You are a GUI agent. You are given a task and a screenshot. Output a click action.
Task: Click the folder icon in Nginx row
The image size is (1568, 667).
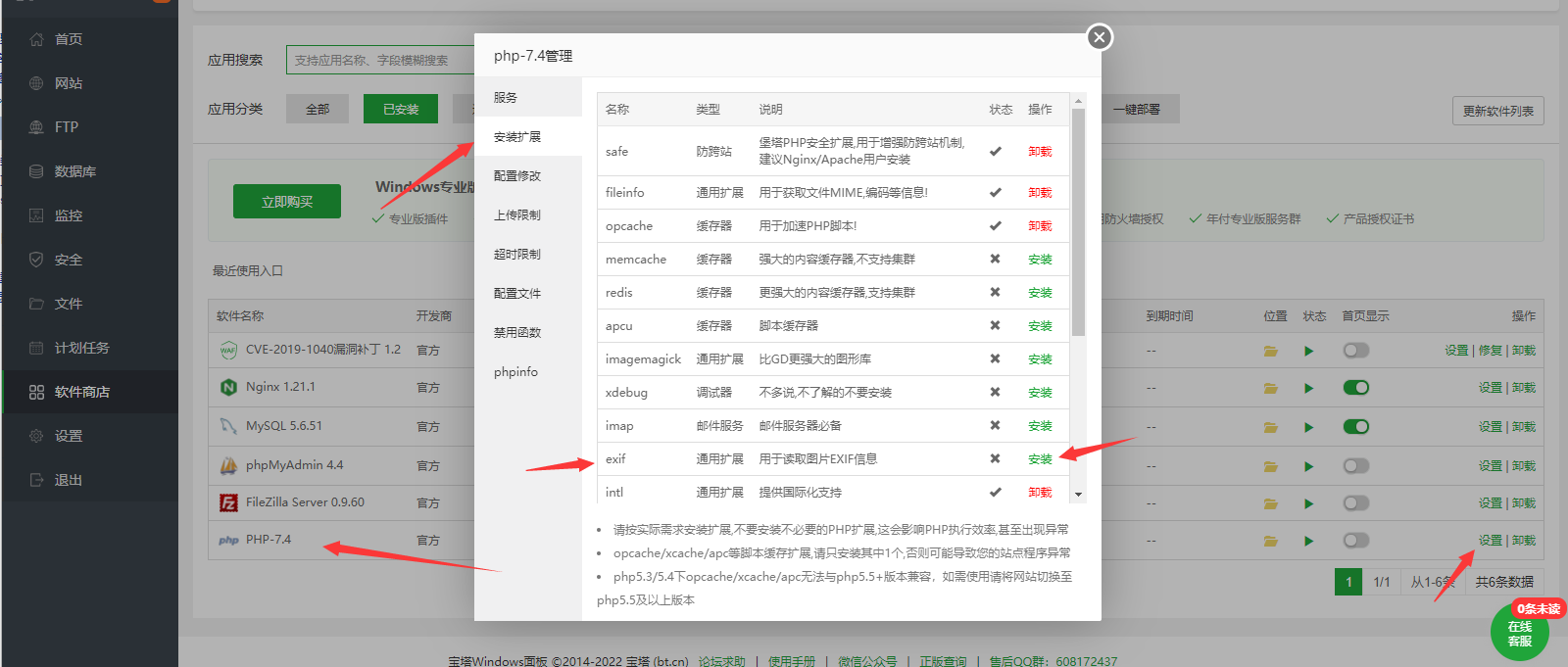pos(1270,388)
